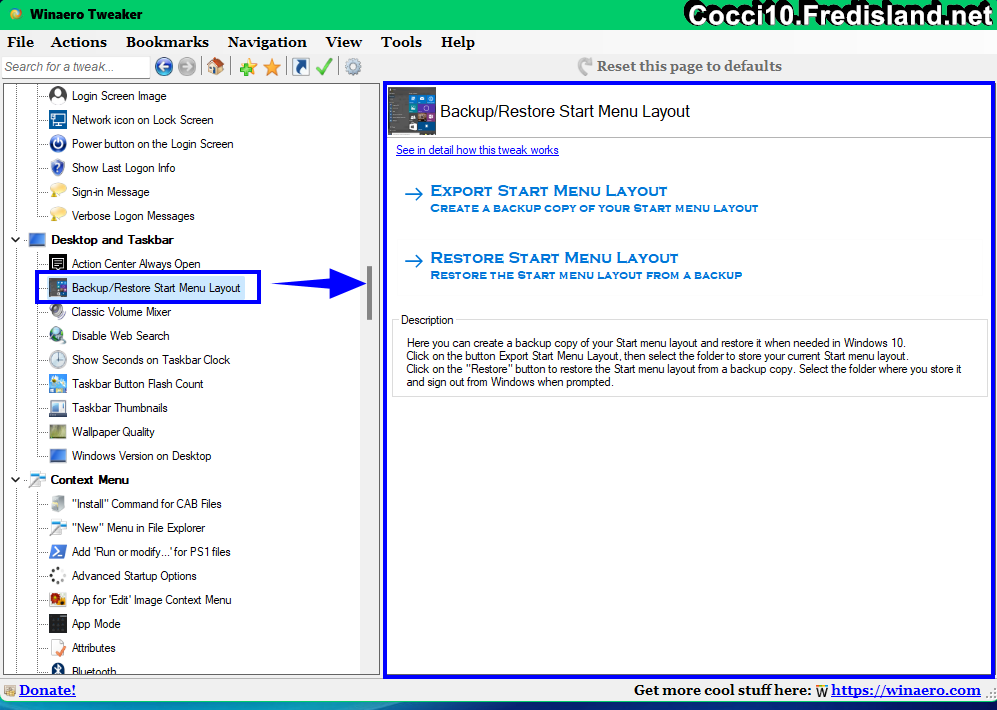The width and height of the screenshot is (997, 710).
Task: Open the View menu
Action: click(x=344, y=42)
